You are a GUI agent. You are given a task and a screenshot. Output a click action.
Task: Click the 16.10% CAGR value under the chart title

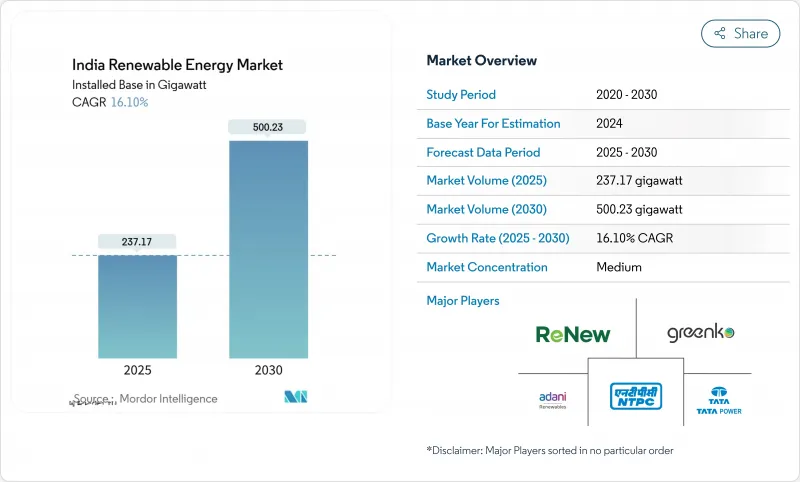click(x=127, y=102)
